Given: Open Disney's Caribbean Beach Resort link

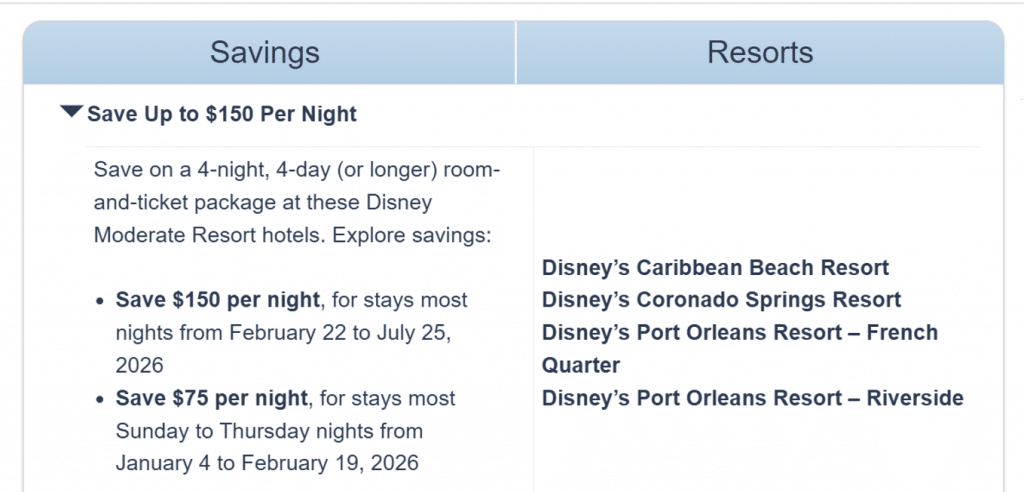Looking at the screenshot, I should tap(715, 268).
